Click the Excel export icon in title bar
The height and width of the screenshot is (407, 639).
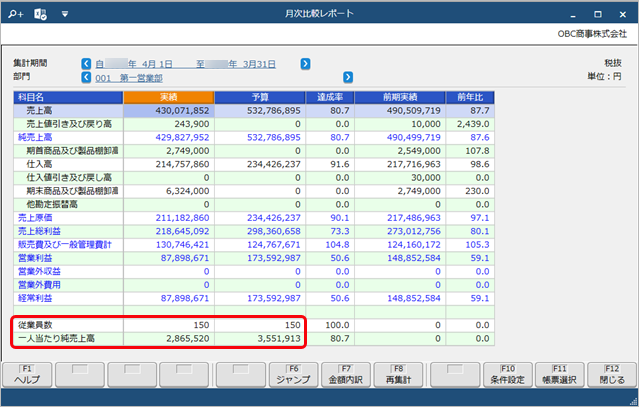tap(40, 14)
